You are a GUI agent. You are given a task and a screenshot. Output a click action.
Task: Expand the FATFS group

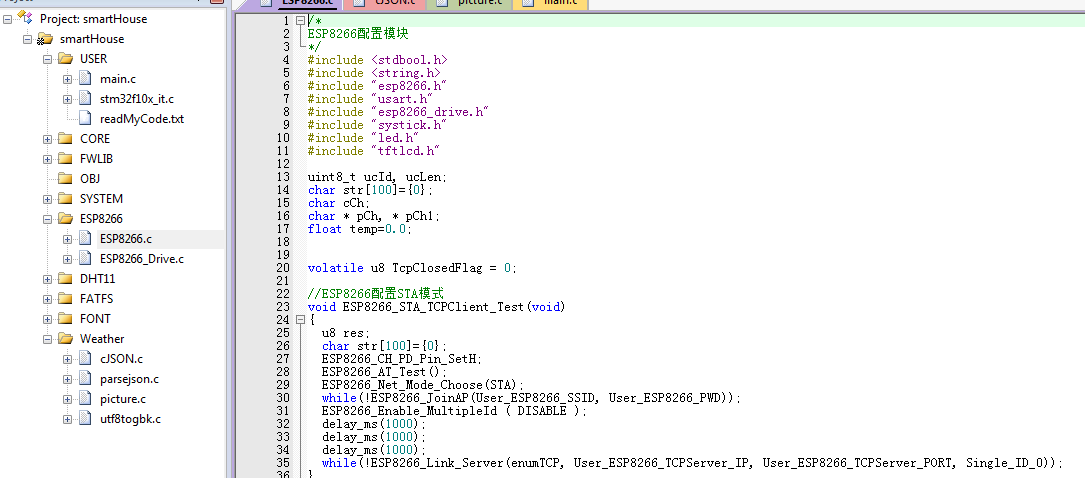pos(48,300)
